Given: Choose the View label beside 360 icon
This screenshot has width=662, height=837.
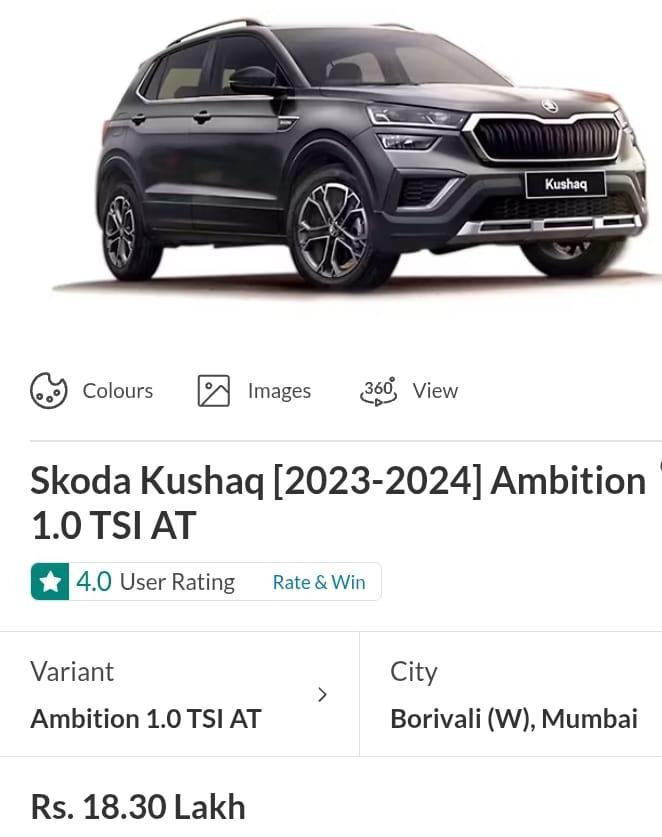Looking at the screenshot, I should (435, 390).
